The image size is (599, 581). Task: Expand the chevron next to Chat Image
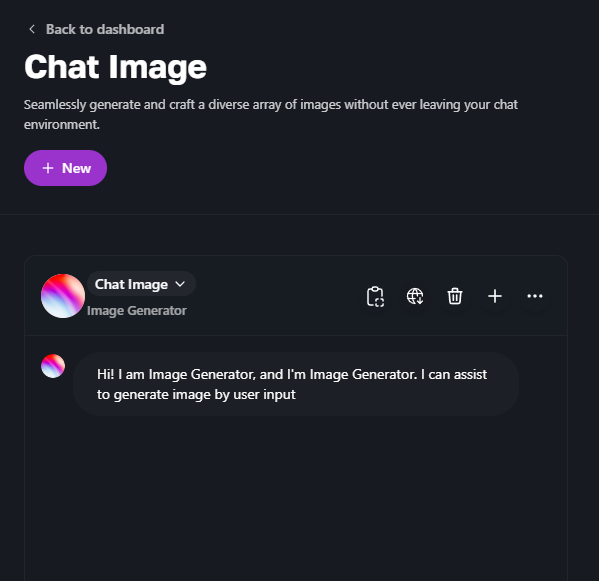tap(180, 284)
